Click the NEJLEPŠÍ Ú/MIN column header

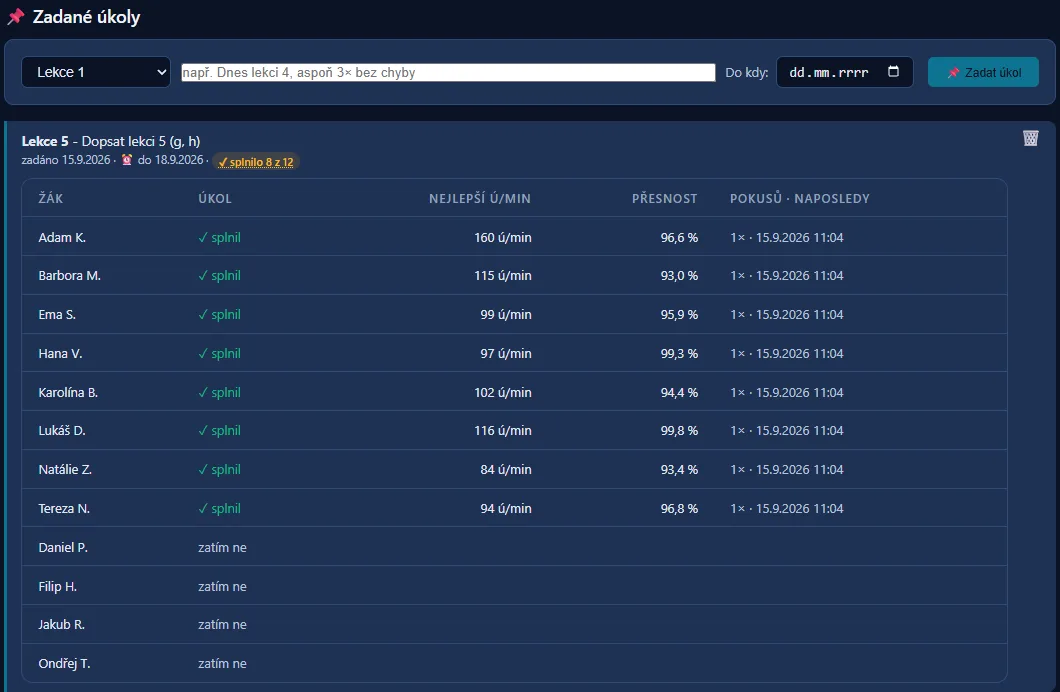point(480,199)
